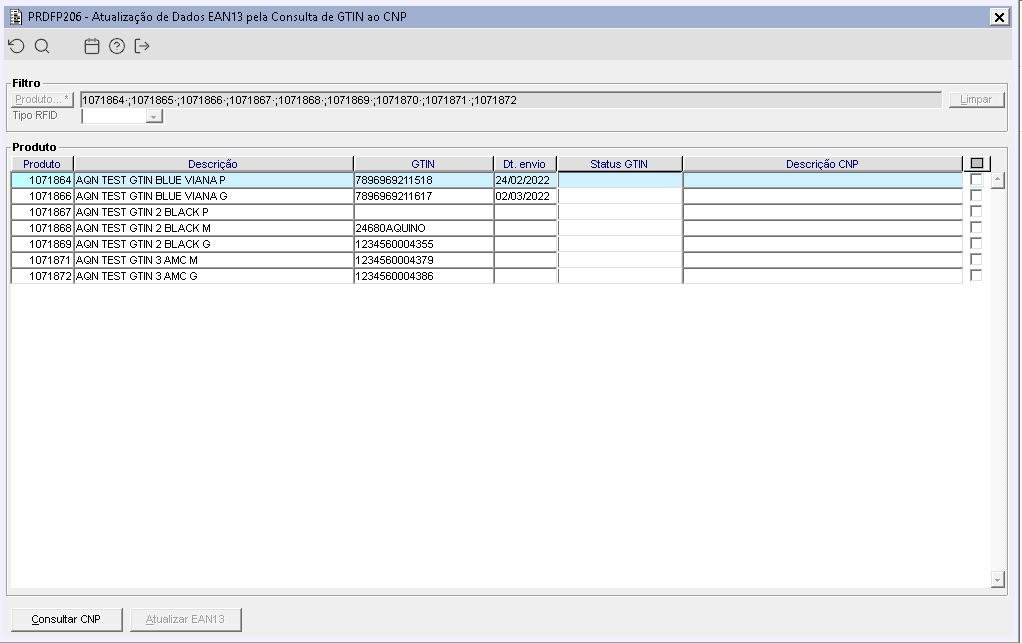The image size is (1022, 643).
Task: Click GTIN value 1234560004386
Action: click(423, 276)
